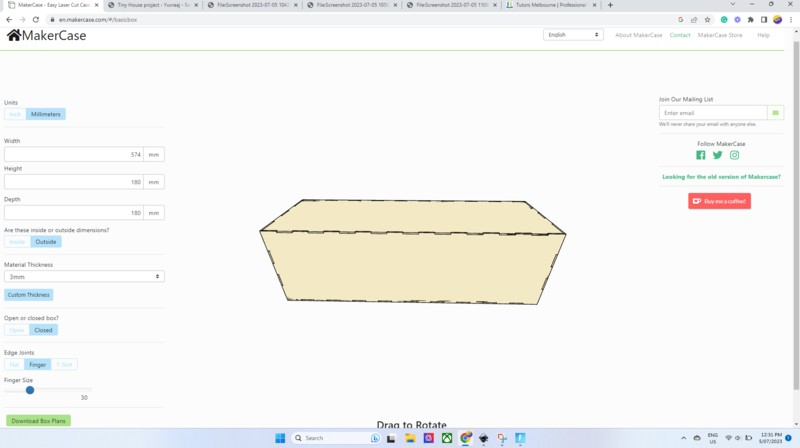Open old version of Makercase link
Image resolution: width=800 pixels, height=448 pixels.
tap(721, 177)
